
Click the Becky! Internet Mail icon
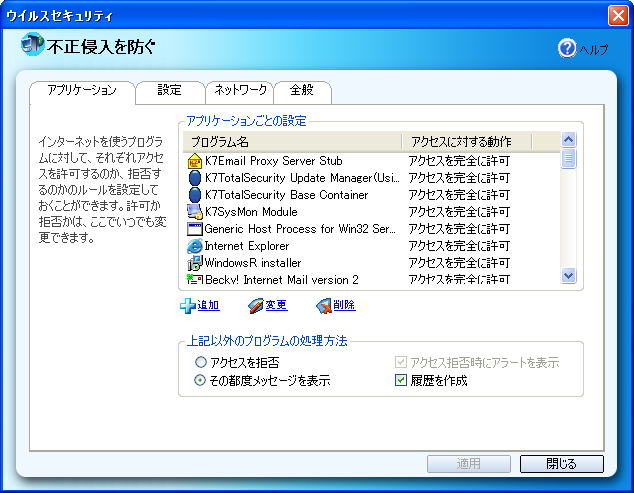coord(195,279)
